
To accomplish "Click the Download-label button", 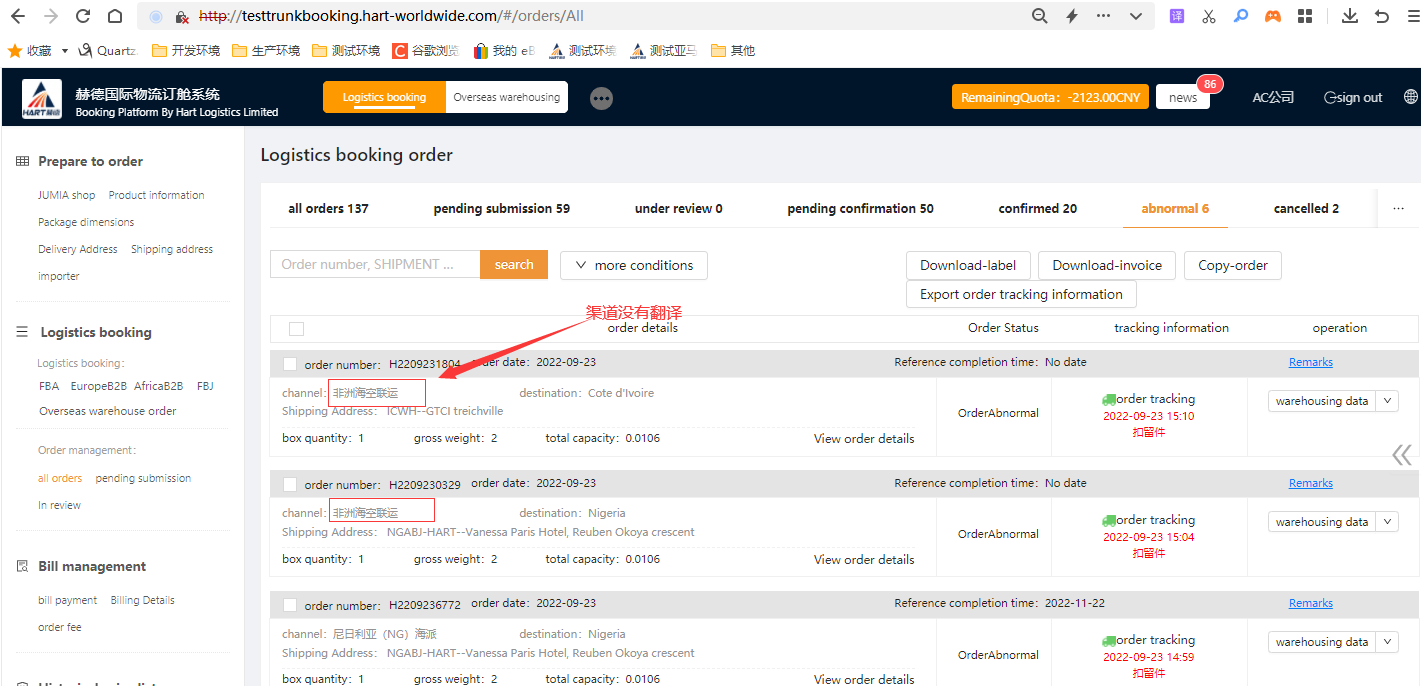I will (x=967, y=265).
